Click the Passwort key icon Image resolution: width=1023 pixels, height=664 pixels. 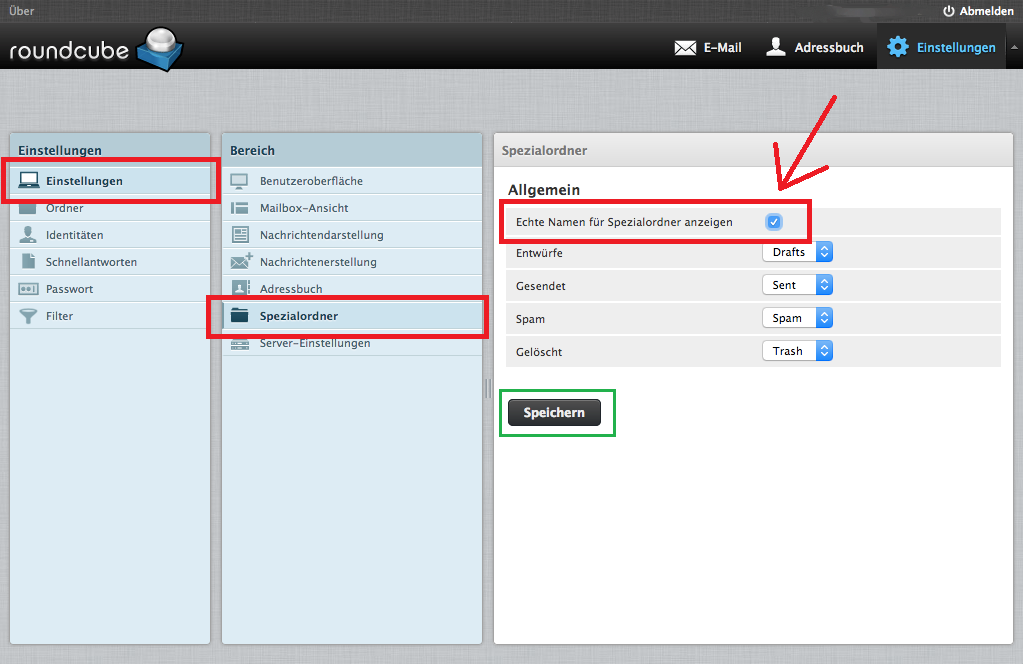click(28, 288)
